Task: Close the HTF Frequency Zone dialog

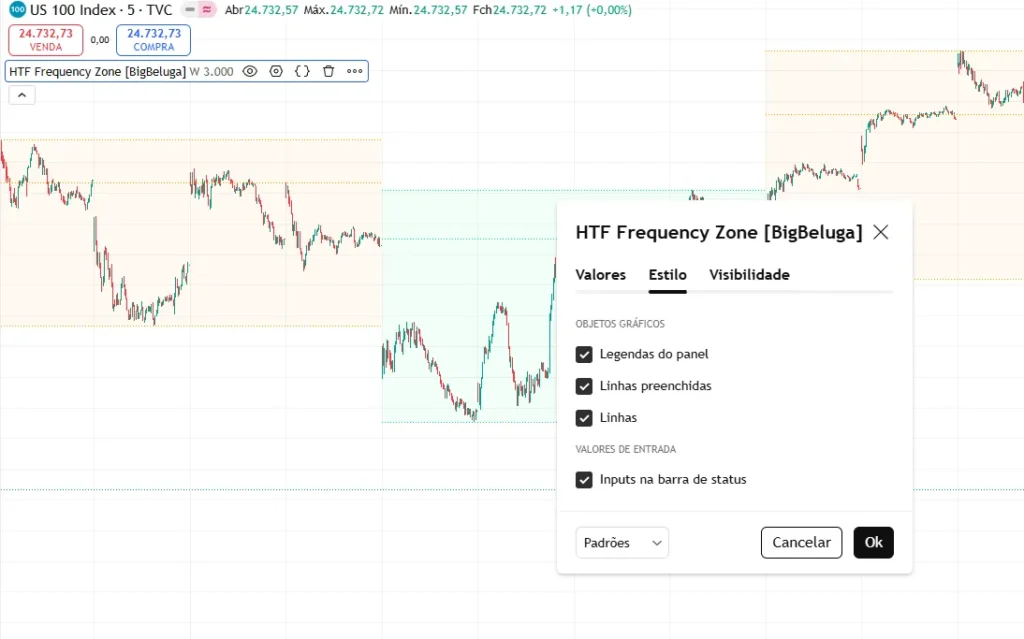Action: pyautogui.click(x=880, y=232)
